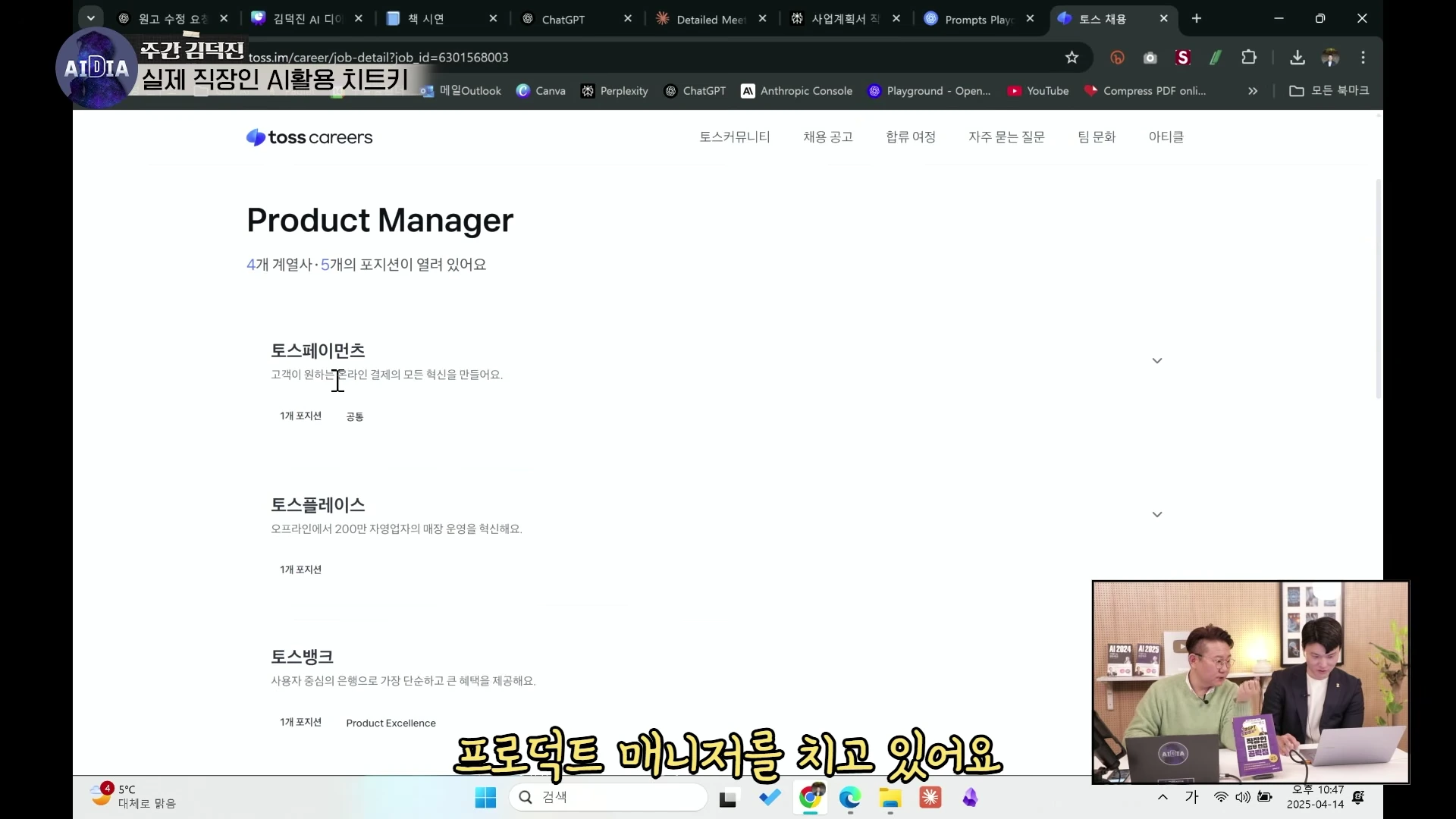Close the Prompts Playground tab
Image resolution: width=1456 pixels, height=819 pixels.
[1030, 18]
